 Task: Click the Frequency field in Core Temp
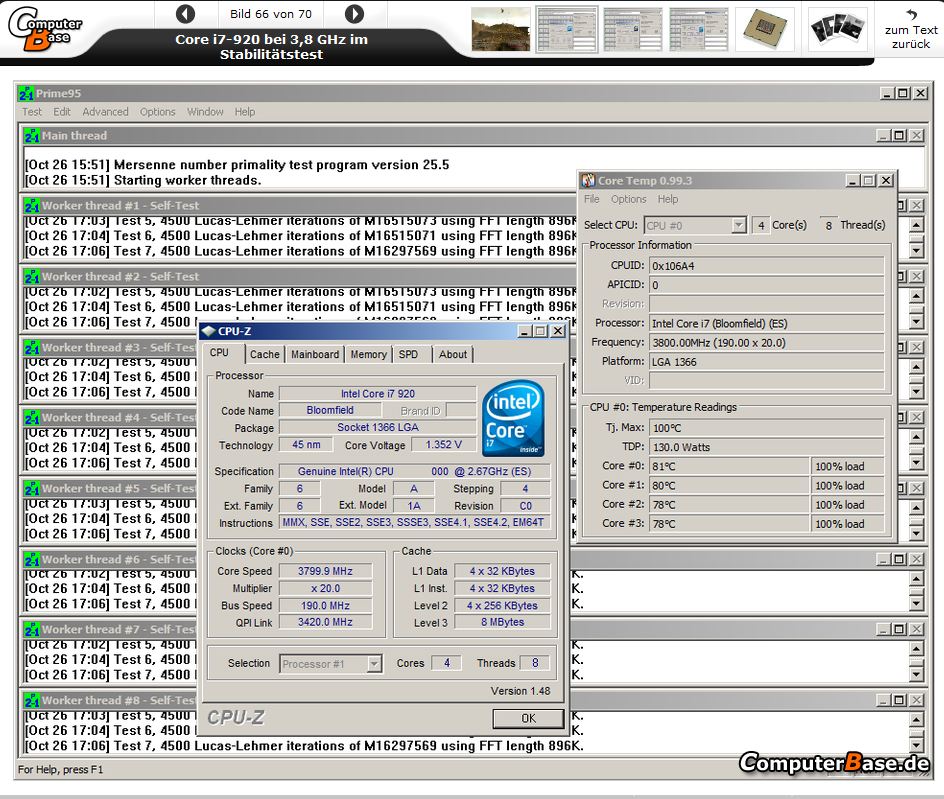coord(766,343)
